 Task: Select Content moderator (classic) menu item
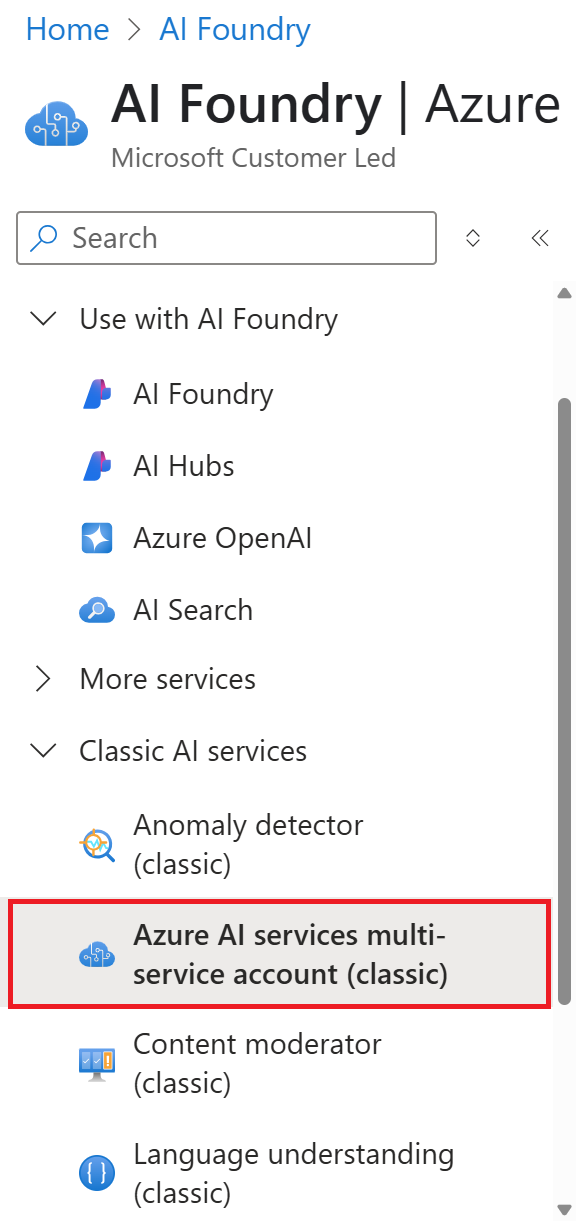(279, 1062)
